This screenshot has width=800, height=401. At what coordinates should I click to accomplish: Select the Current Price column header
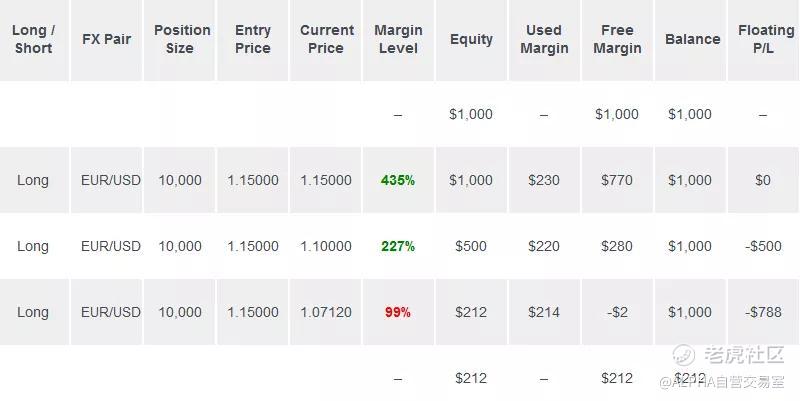(x=326, y=39)
